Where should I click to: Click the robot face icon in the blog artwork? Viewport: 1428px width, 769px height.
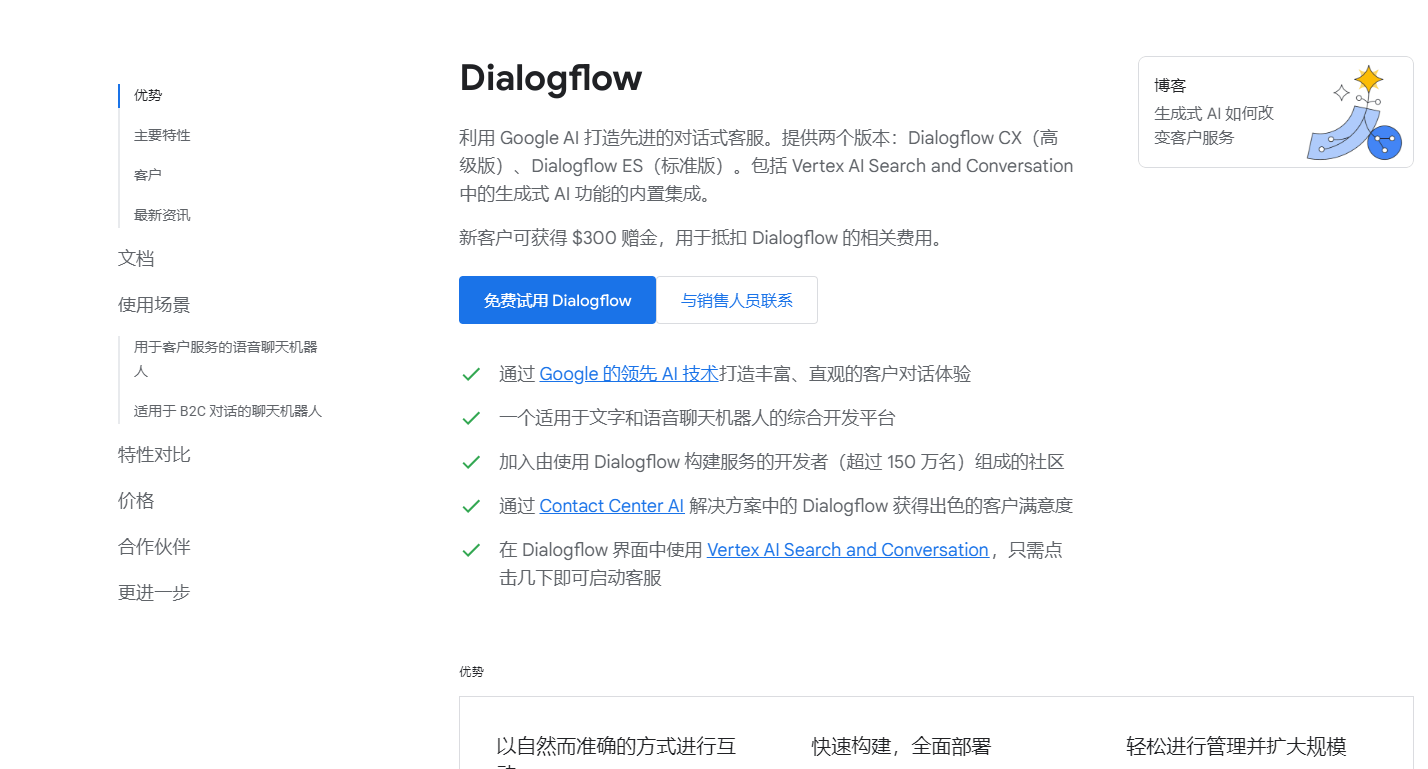(x=1385, y=143)
